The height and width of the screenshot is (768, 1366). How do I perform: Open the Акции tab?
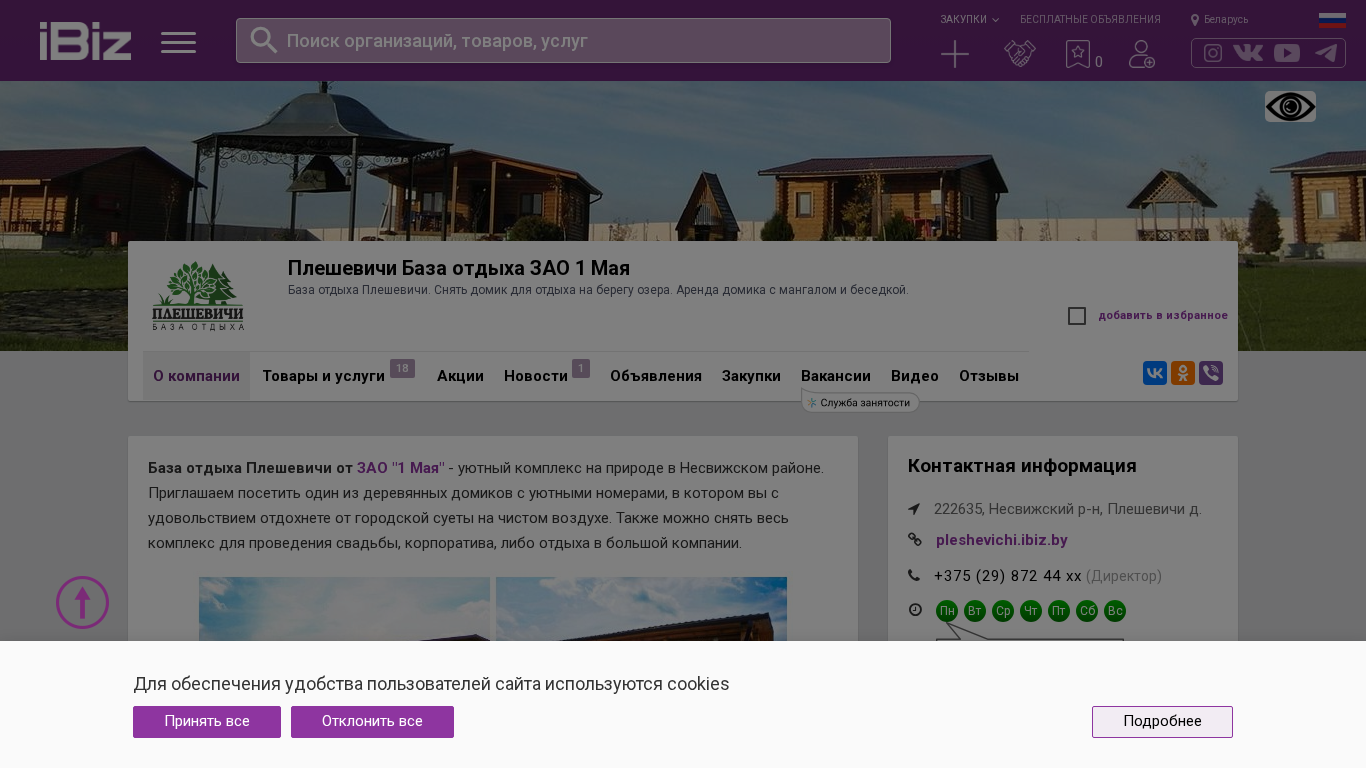point(460,376)
